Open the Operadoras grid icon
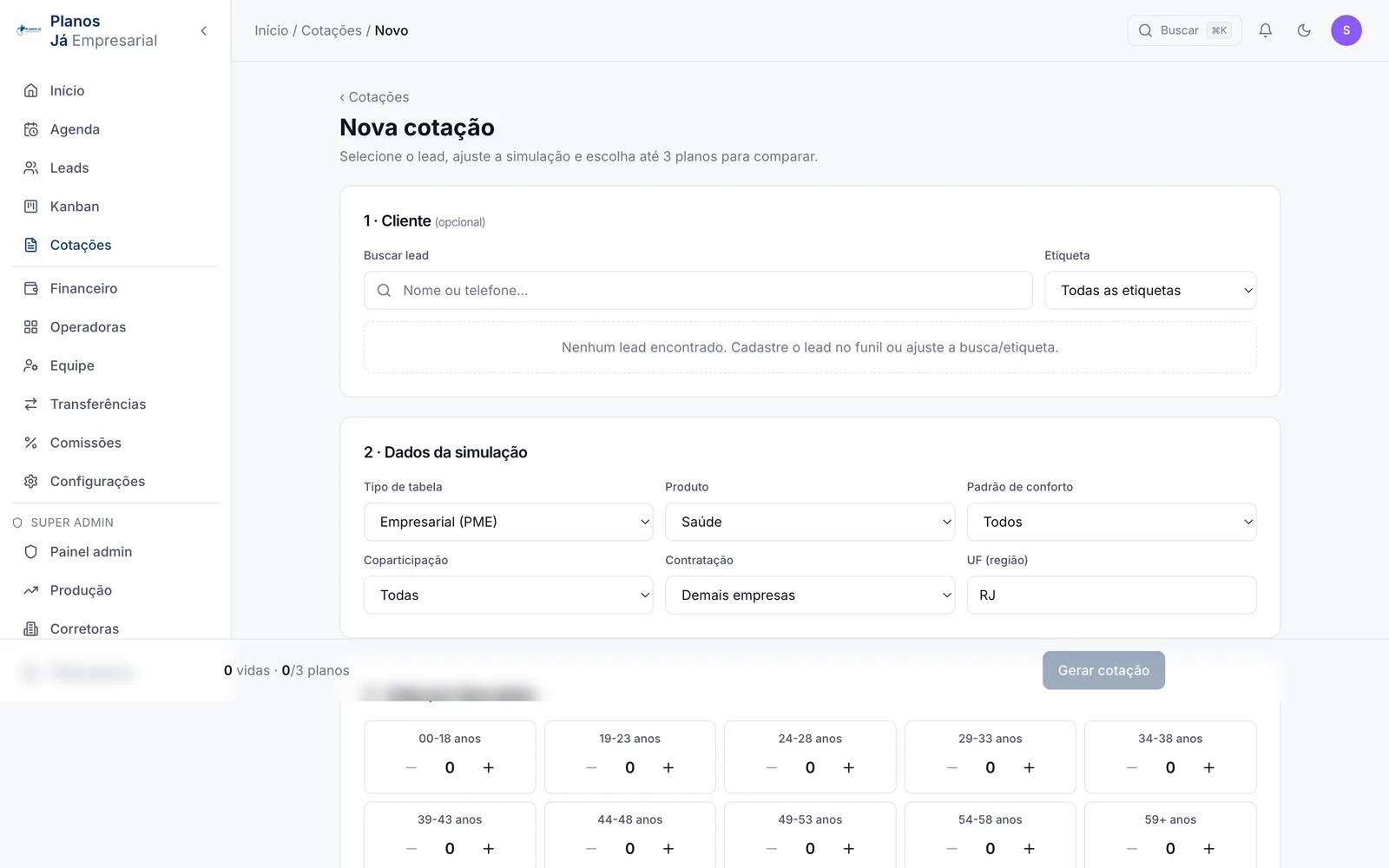 [x=31, y=327]
